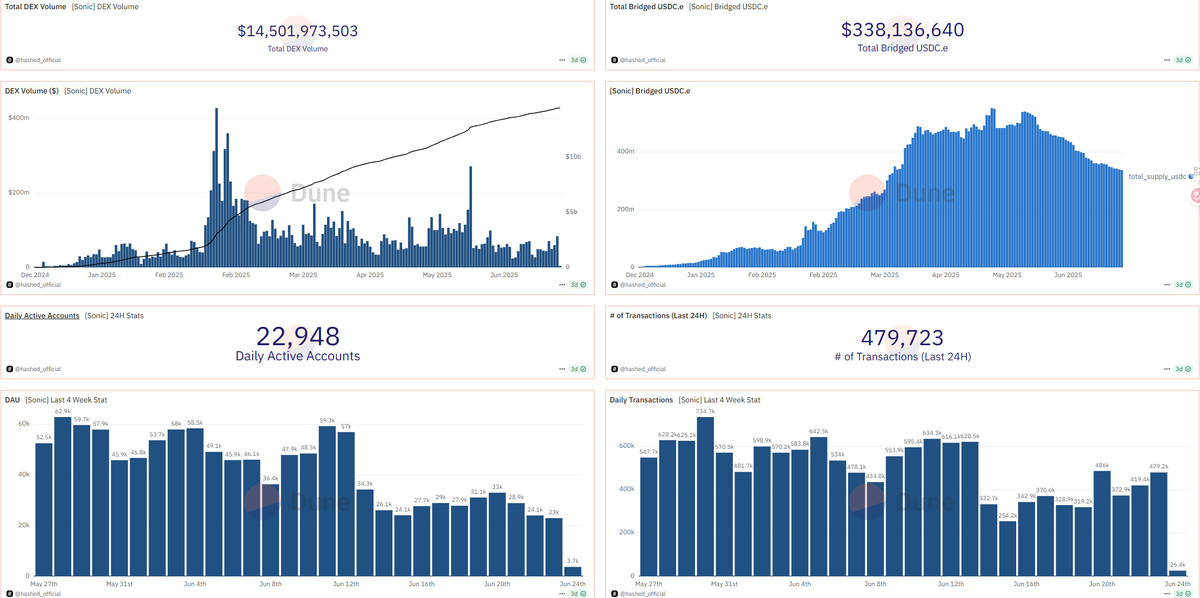Open three-dot menu on Daily Transactions chart

click(1167, 593)
